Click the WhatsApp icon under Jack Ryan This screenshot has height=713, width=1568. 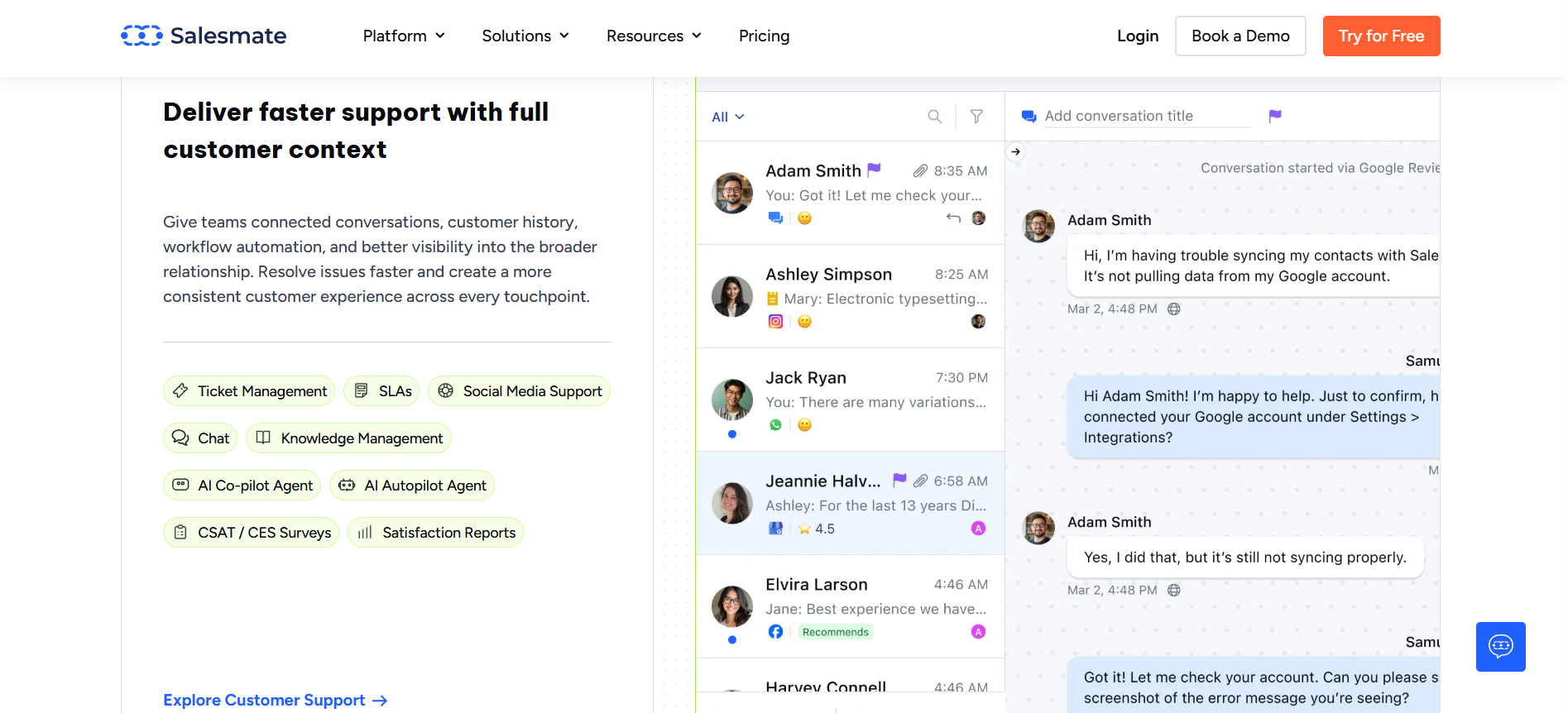pos(775,424)
